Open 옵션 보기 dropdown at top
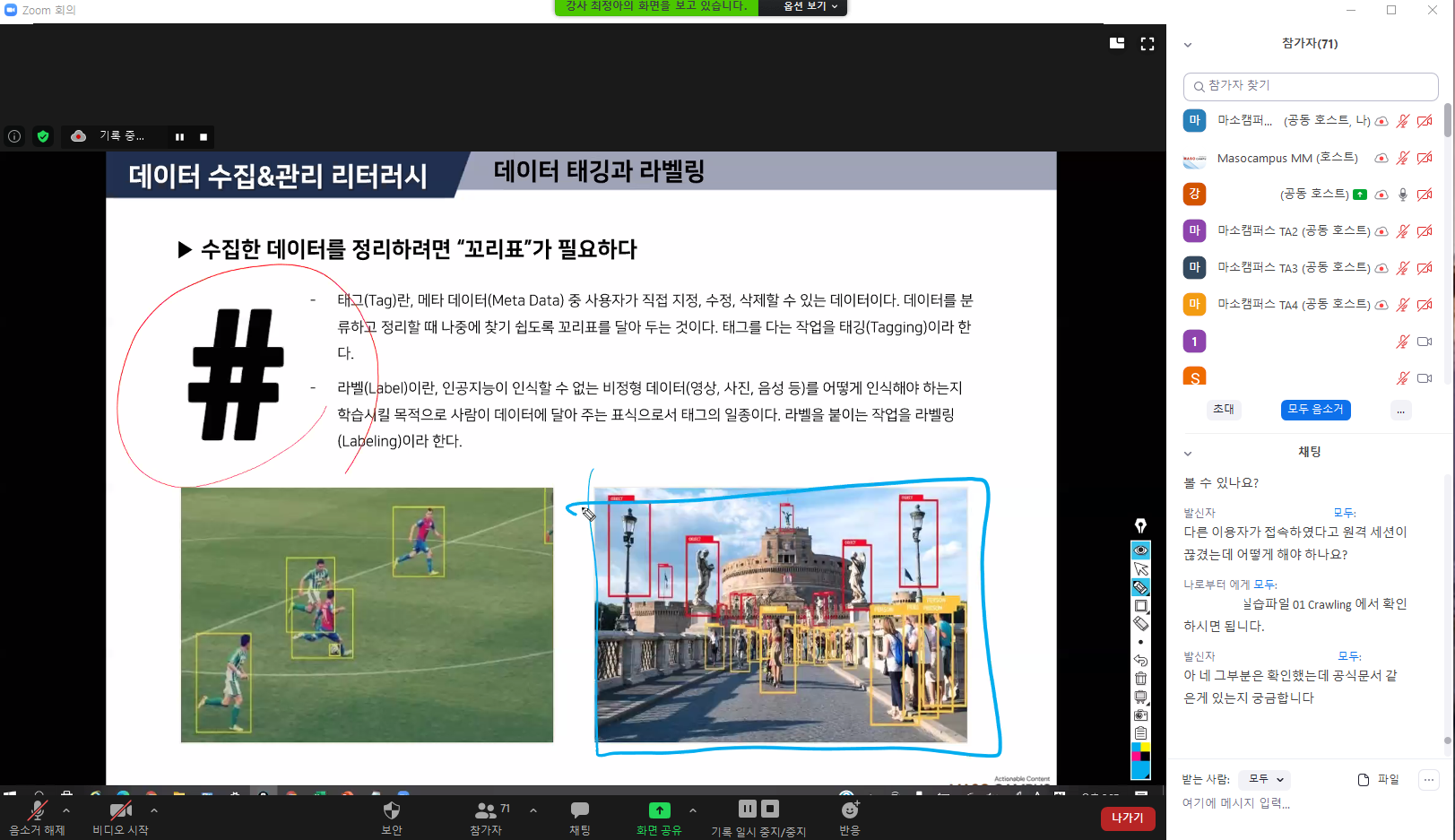This screenshot has height=840, width=1455. pyautogui.click(x=810, y=7)
